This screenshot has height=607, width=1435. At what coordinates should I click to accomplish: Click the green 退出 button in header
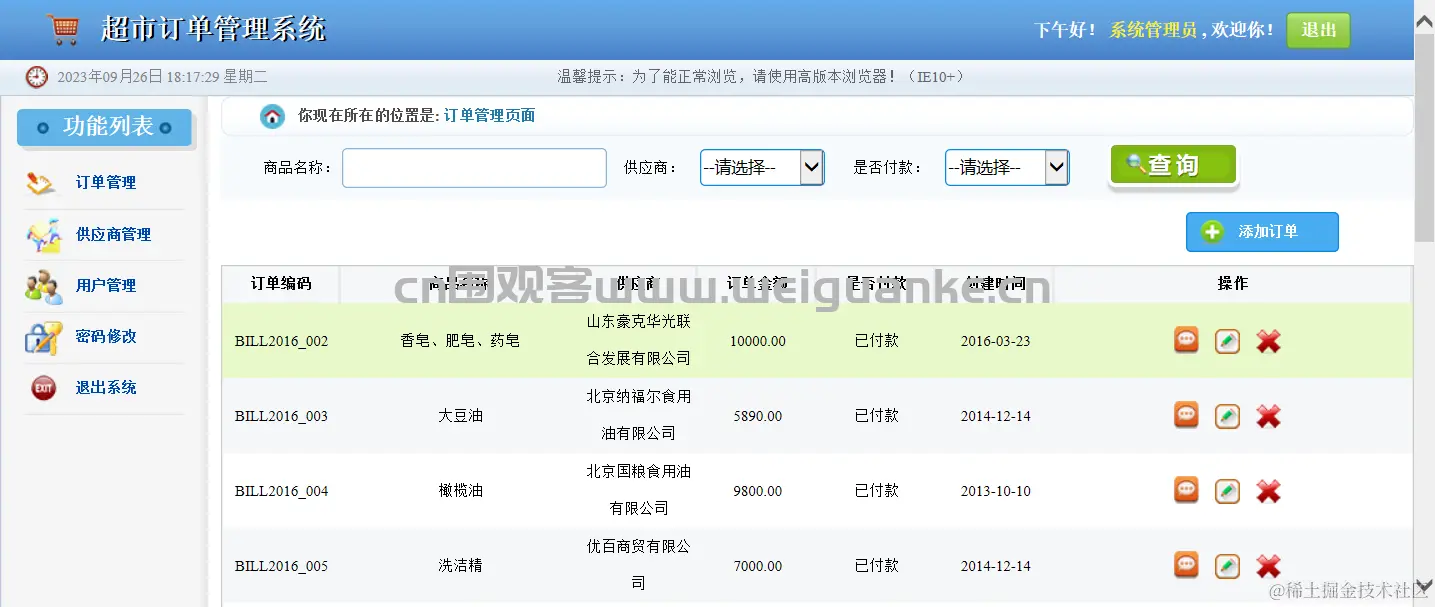pyautogui.click(x=1318, y=30)
